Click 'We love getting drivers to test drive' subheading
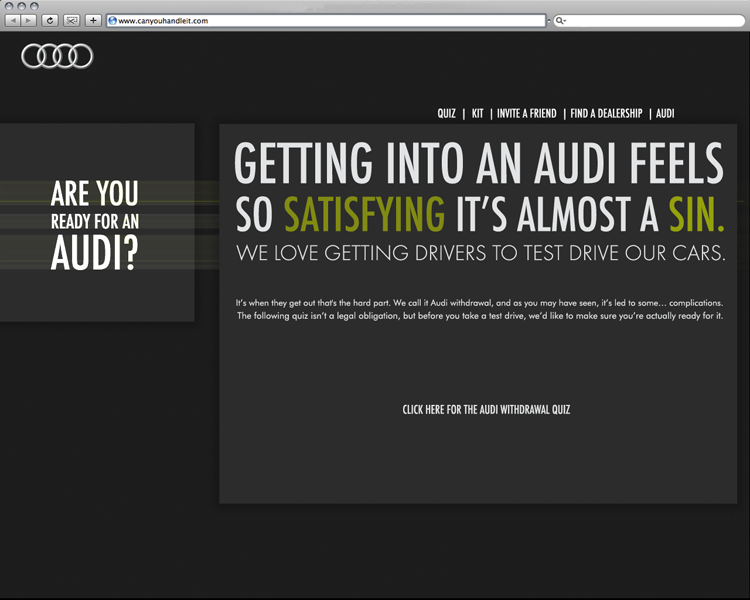The width and height of the screenshot is (750, 600). [481, 253]
